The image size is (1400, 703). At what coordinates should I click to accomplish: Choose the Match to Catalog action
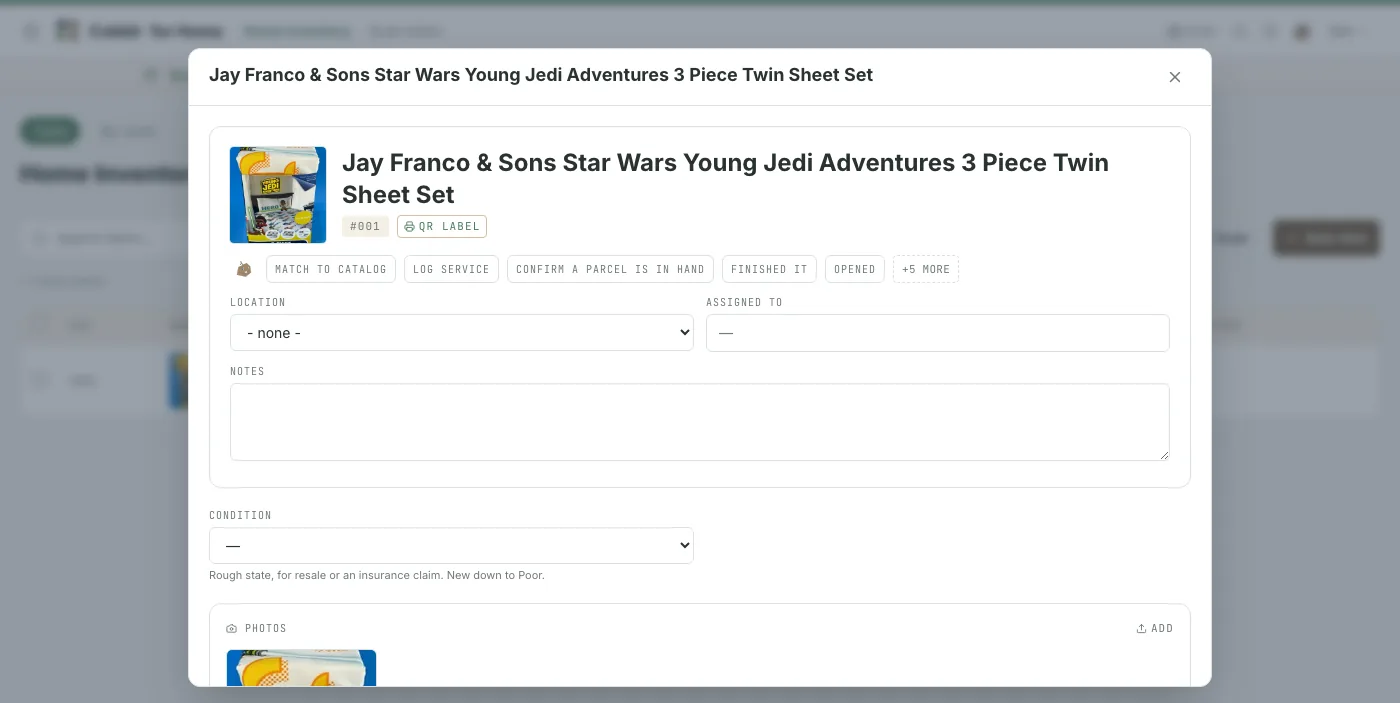click(331, 269)
